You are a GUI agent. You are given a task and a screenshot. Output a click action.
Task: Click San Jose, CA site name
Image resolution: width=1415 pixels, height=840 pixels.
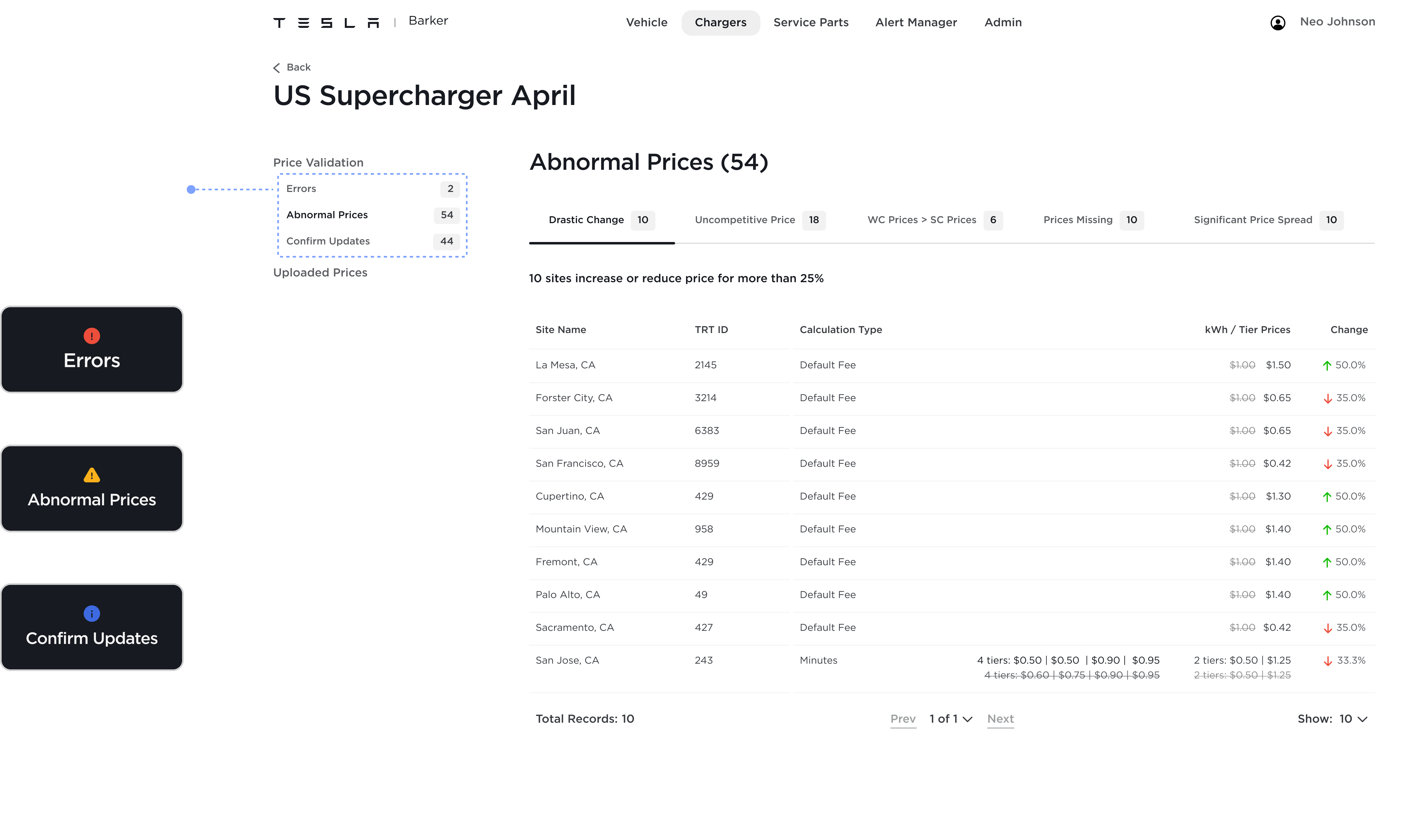pyautogui.click(x=567, y=661)
